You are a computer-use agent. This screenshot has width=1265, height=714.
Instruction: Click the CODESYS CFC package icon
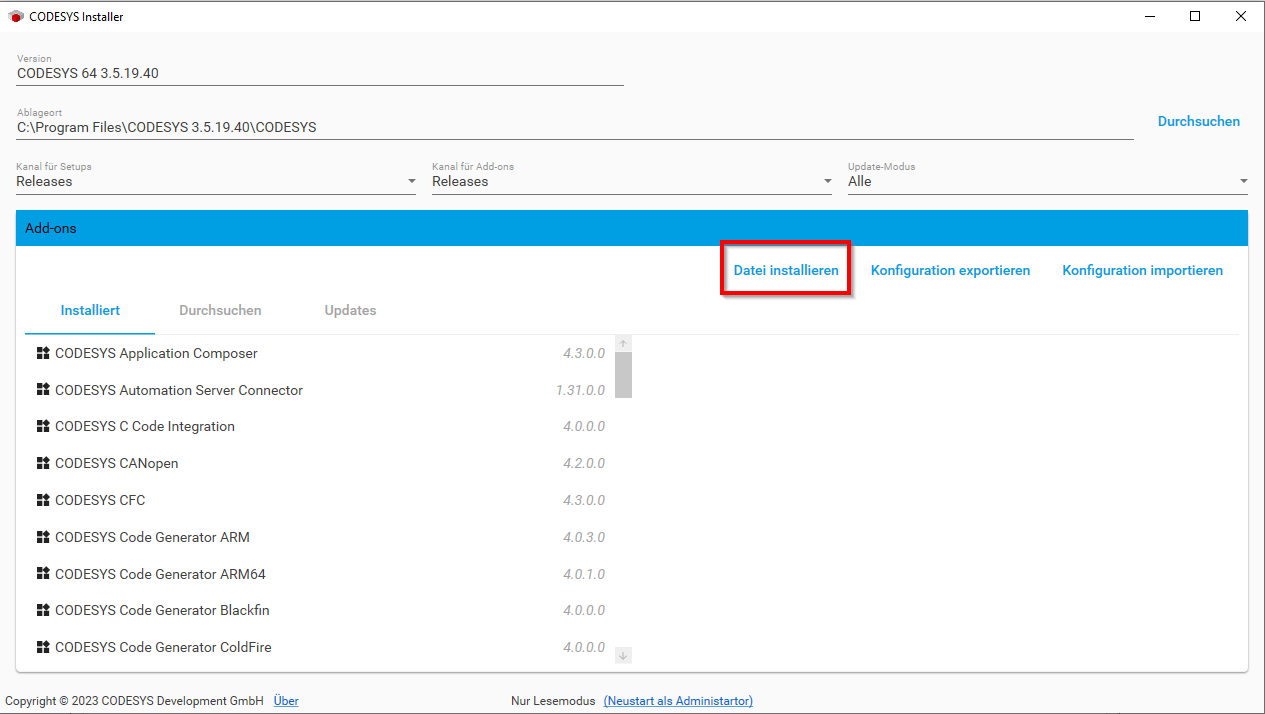tap(43, 500)
